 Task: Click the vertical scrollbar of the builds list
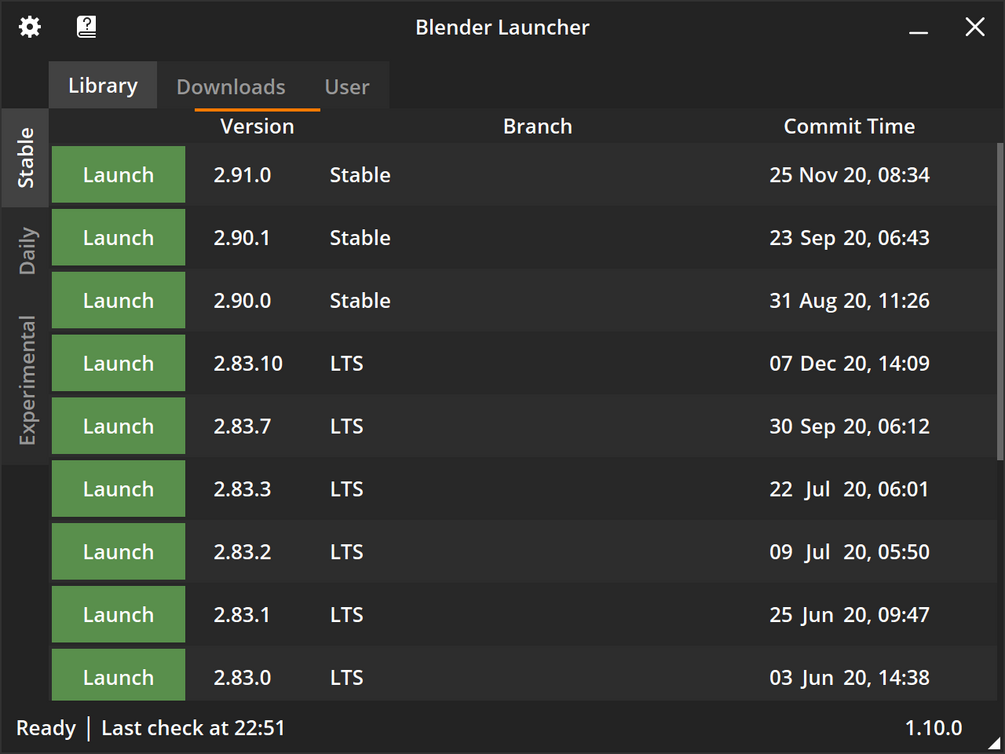coord(1000,301)
